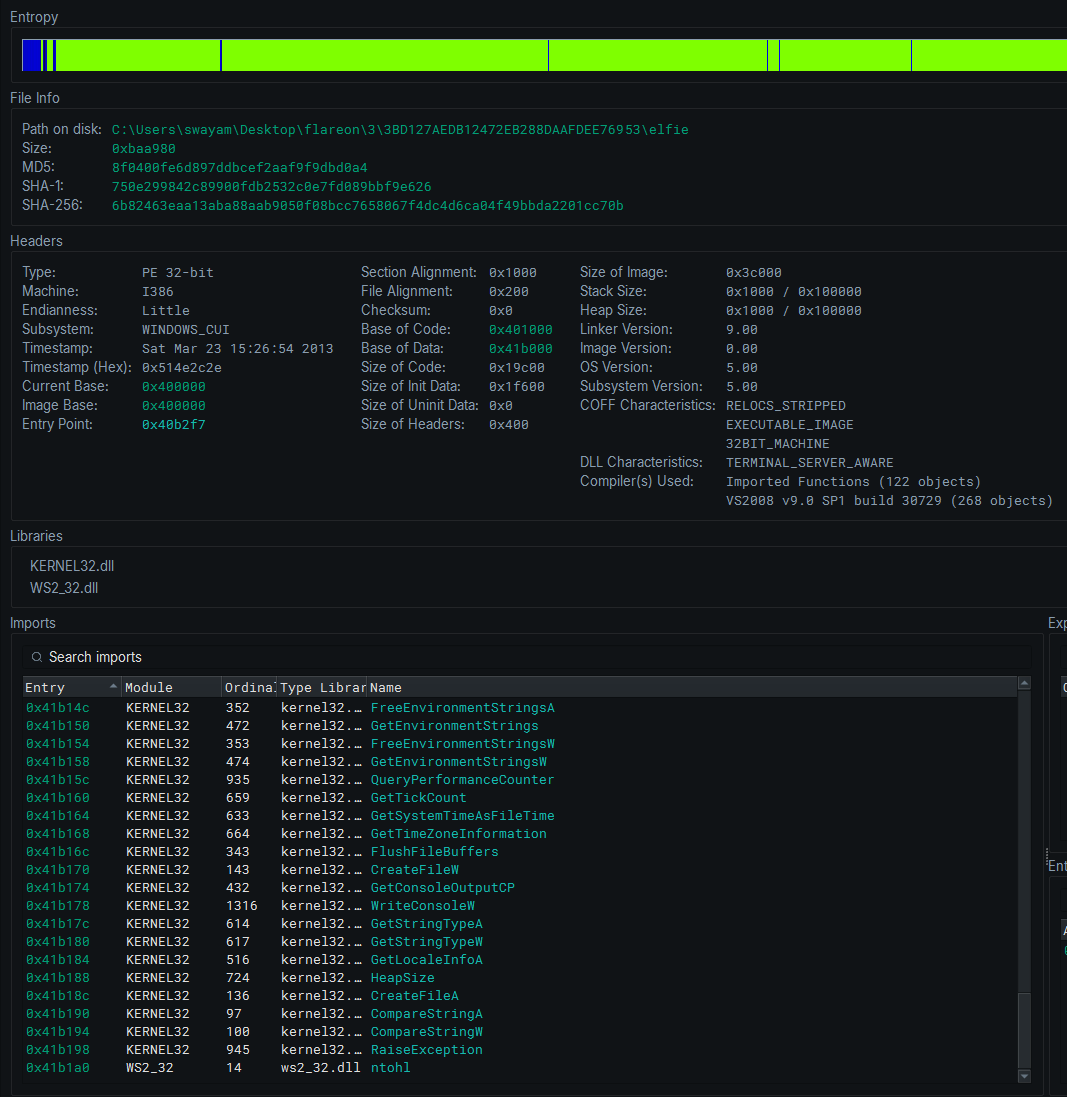Click the imports scrollbar up arrow

pos(1023,684)
